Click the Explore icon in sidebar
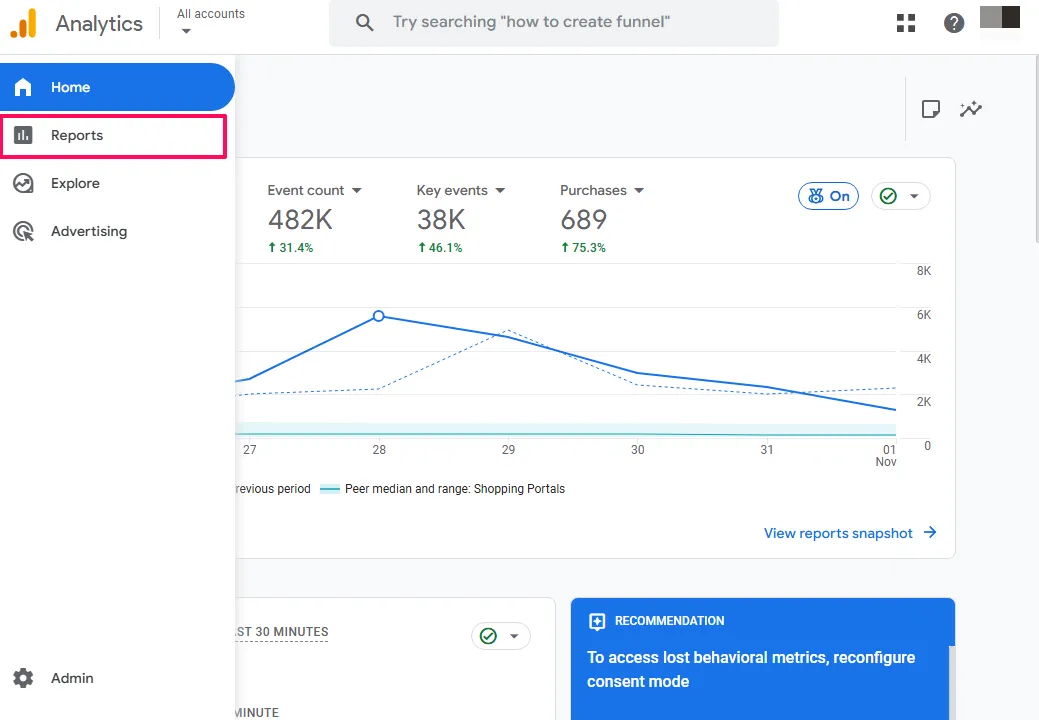Screen dimensions: 1039x720 coord(23,183)
